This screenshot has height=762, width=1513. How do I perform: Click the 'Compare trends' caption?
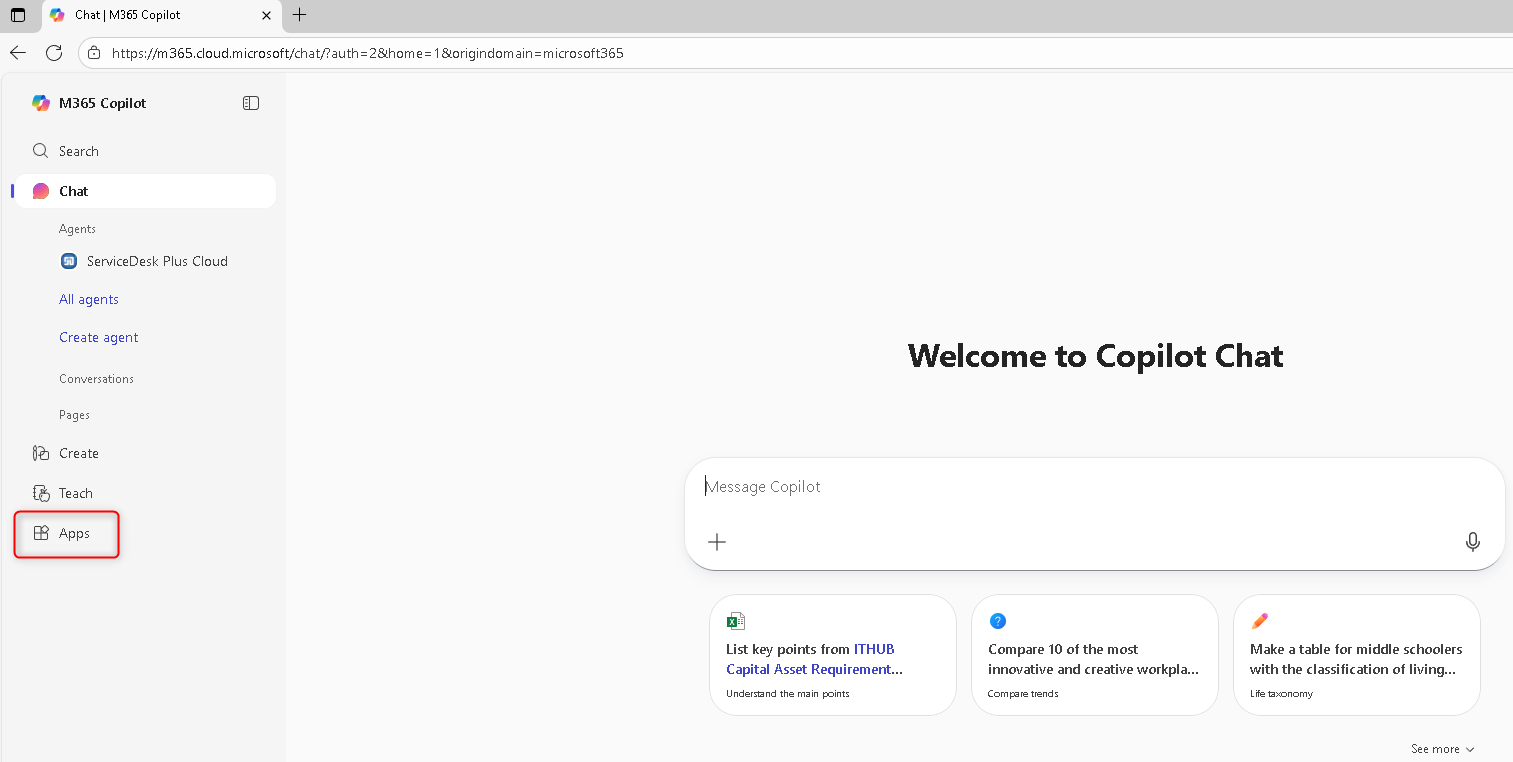[1023, 694]
